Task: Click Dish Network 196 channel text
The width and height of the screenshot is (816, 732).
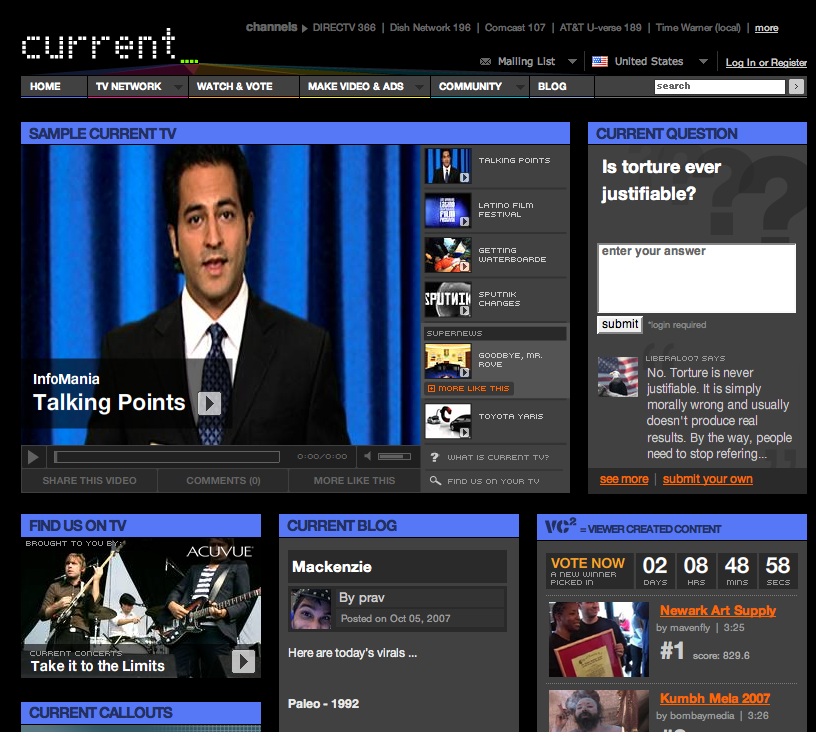Action: pyautogui.click(x=430, y=28)
